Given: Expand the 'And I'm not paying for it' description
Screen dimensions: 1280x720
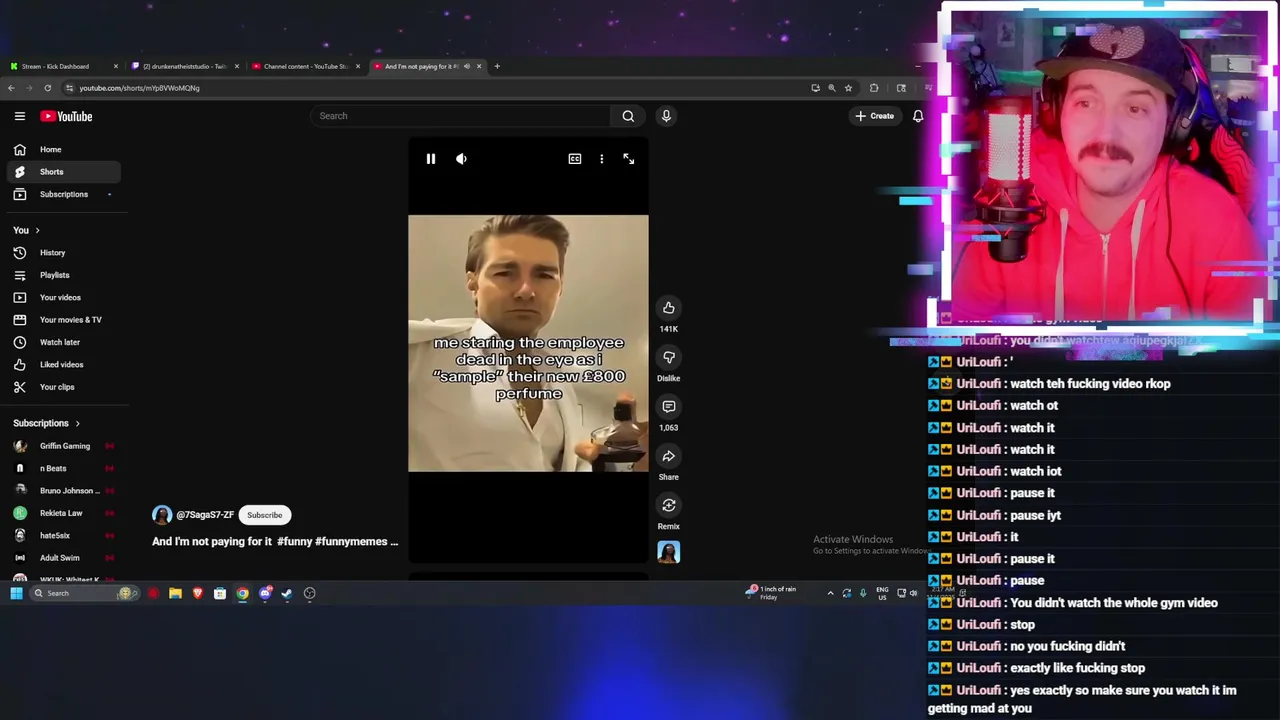Looking at the screenshot, I should coord(275,541).
